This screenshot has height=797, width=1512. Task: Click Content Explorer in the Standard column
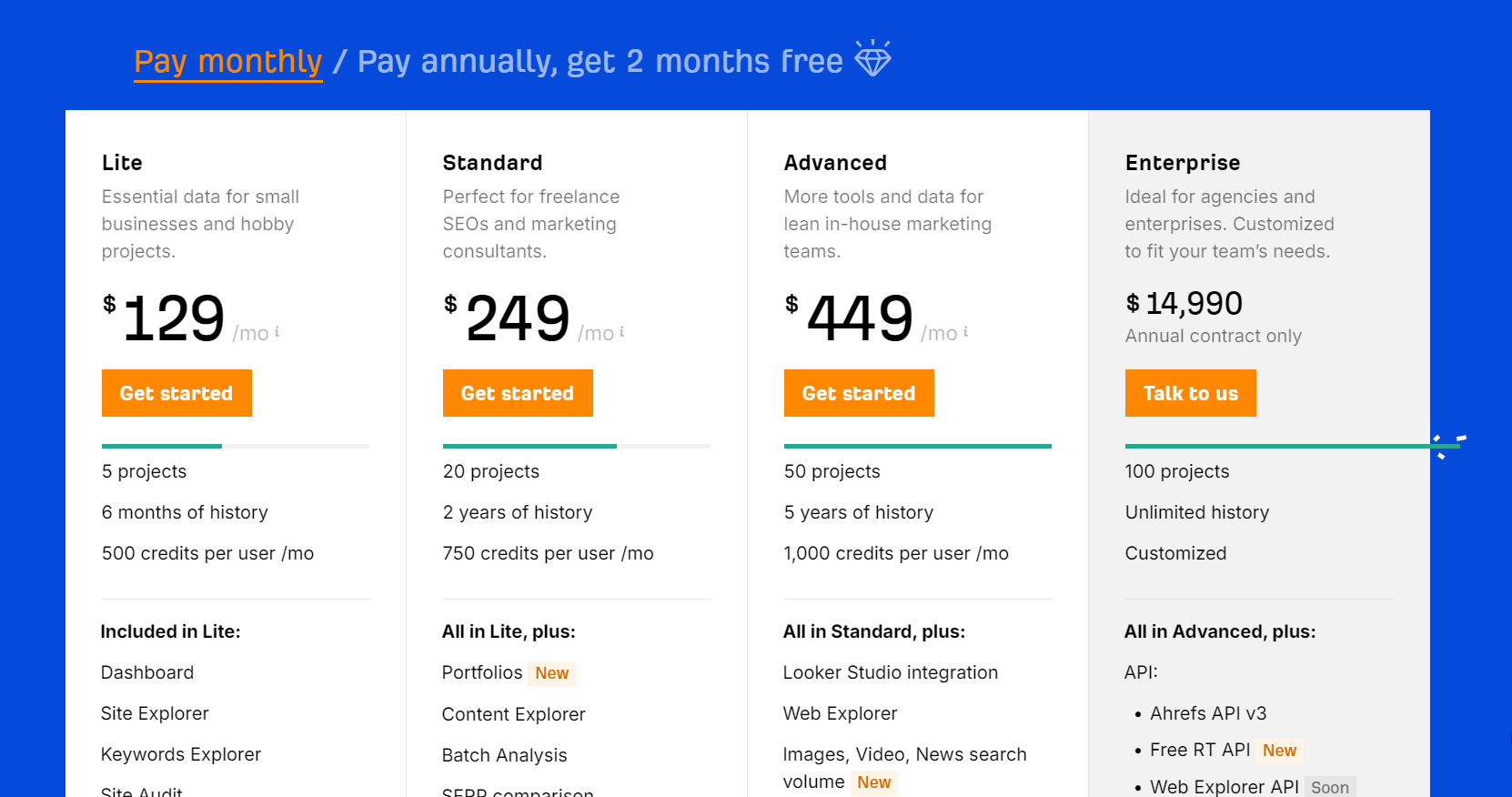click(x=513, y=714)
